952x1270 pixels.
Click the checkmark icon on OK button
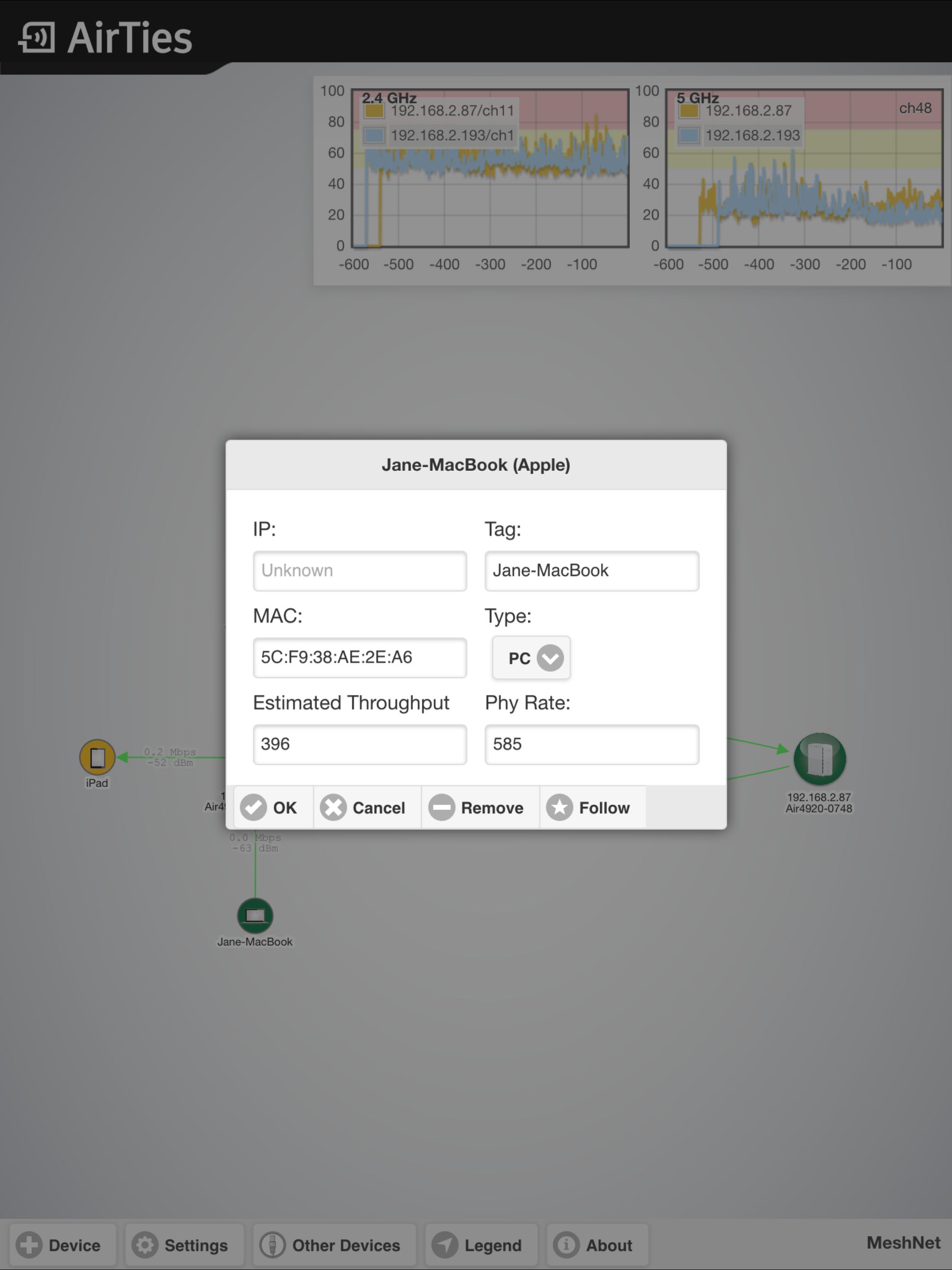[253, 807]
